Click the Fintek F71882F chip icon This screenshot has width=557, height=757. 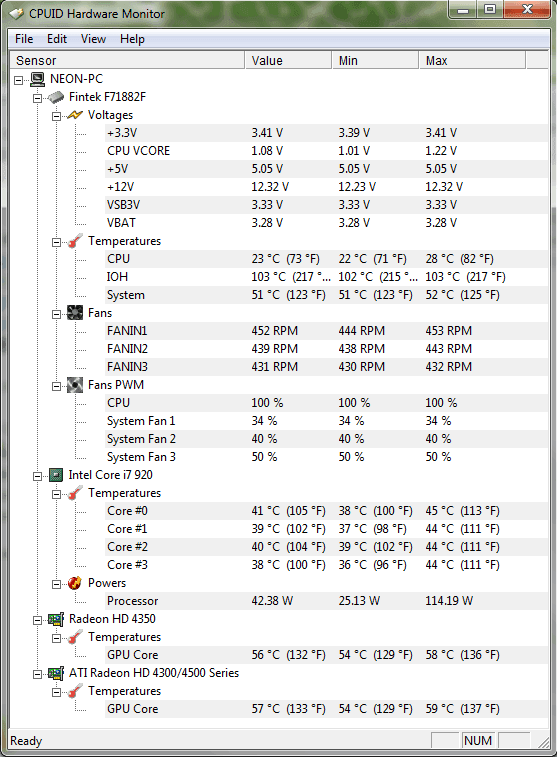(56, 97)
